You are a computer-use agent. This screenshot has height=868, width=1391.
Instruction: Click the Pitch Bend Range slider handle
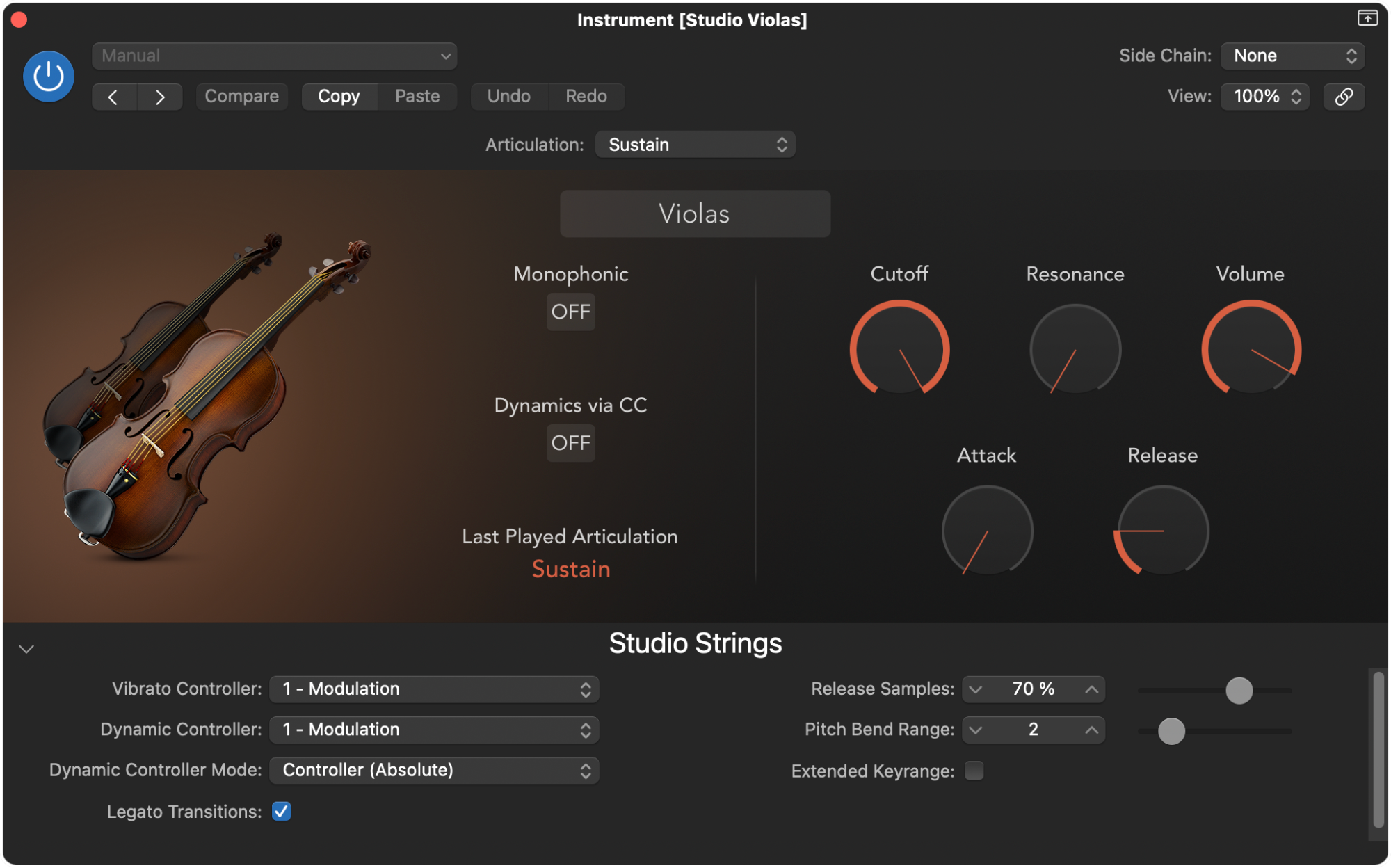tap(1171, 731)
